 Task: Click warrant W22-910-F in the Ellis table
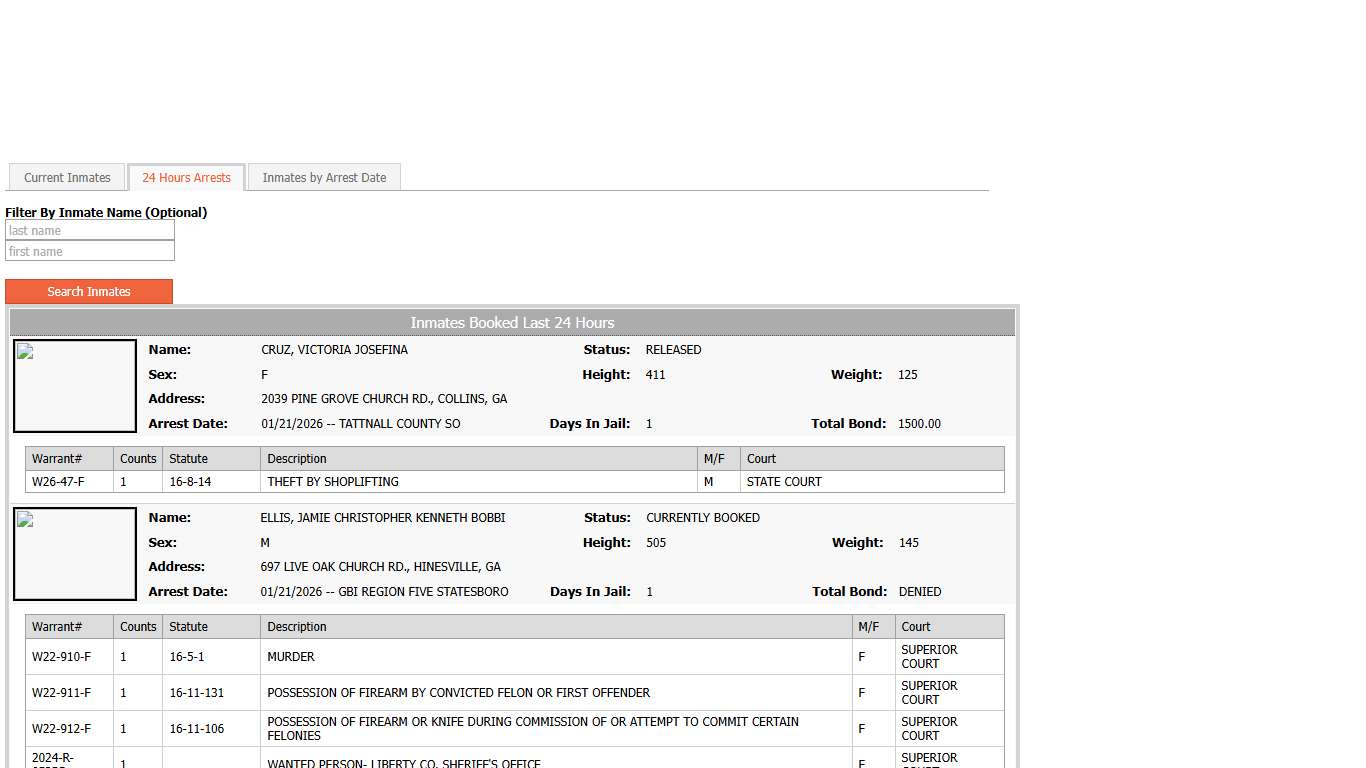(61, 657)
